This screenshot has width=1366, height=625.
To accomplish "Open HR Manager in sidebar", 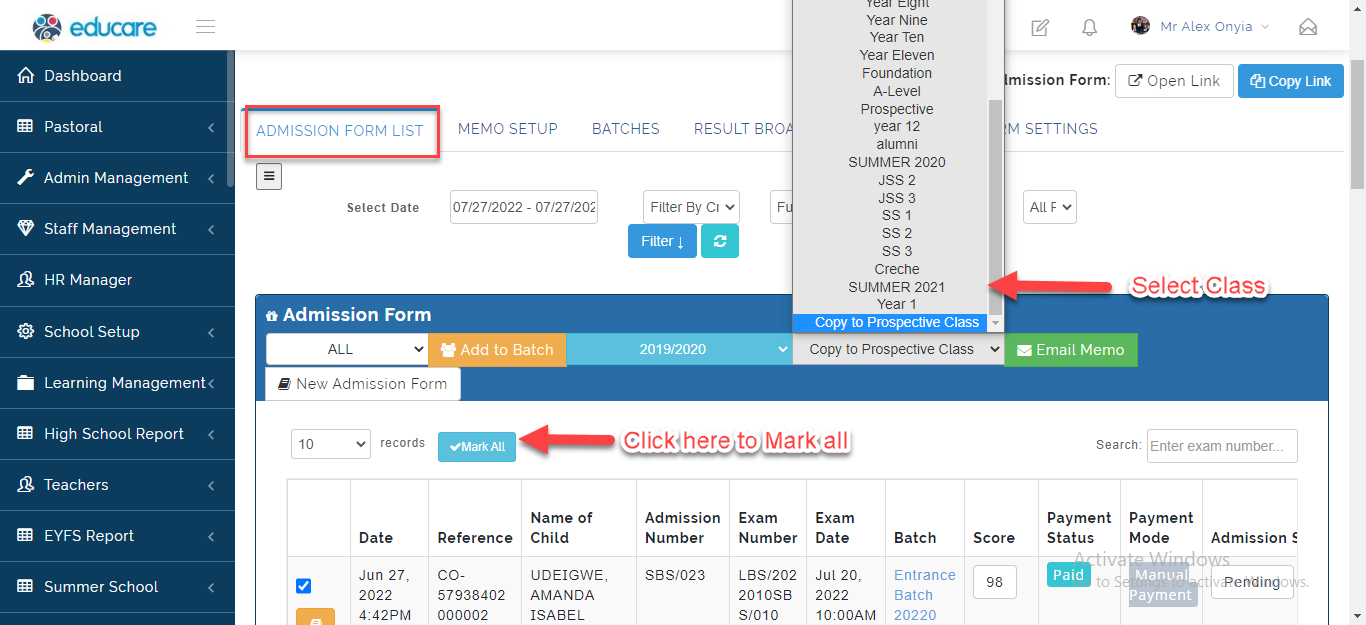I will (x=117, y=280).
